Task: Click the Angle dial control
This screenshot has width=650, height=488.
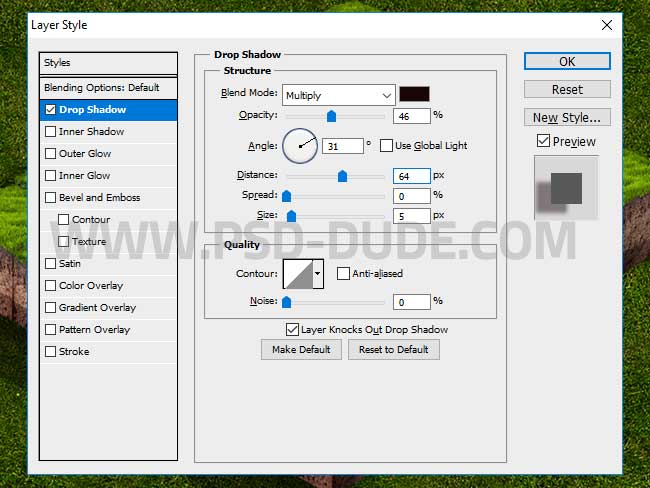Action: point(300,146)
